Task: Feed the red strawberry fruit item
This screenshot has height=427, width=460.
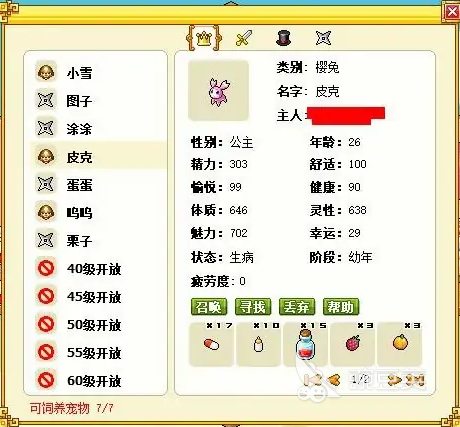Action: click(x=352, y=345)
